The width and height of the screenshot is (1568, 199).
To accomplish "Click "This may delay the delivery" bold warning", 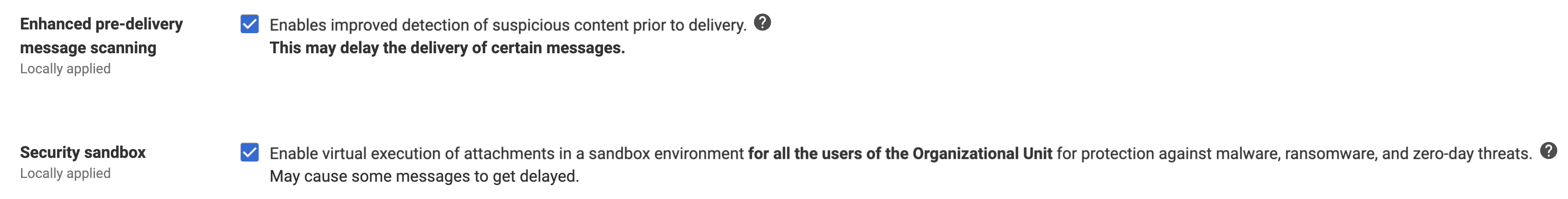I will pos(378,48).
